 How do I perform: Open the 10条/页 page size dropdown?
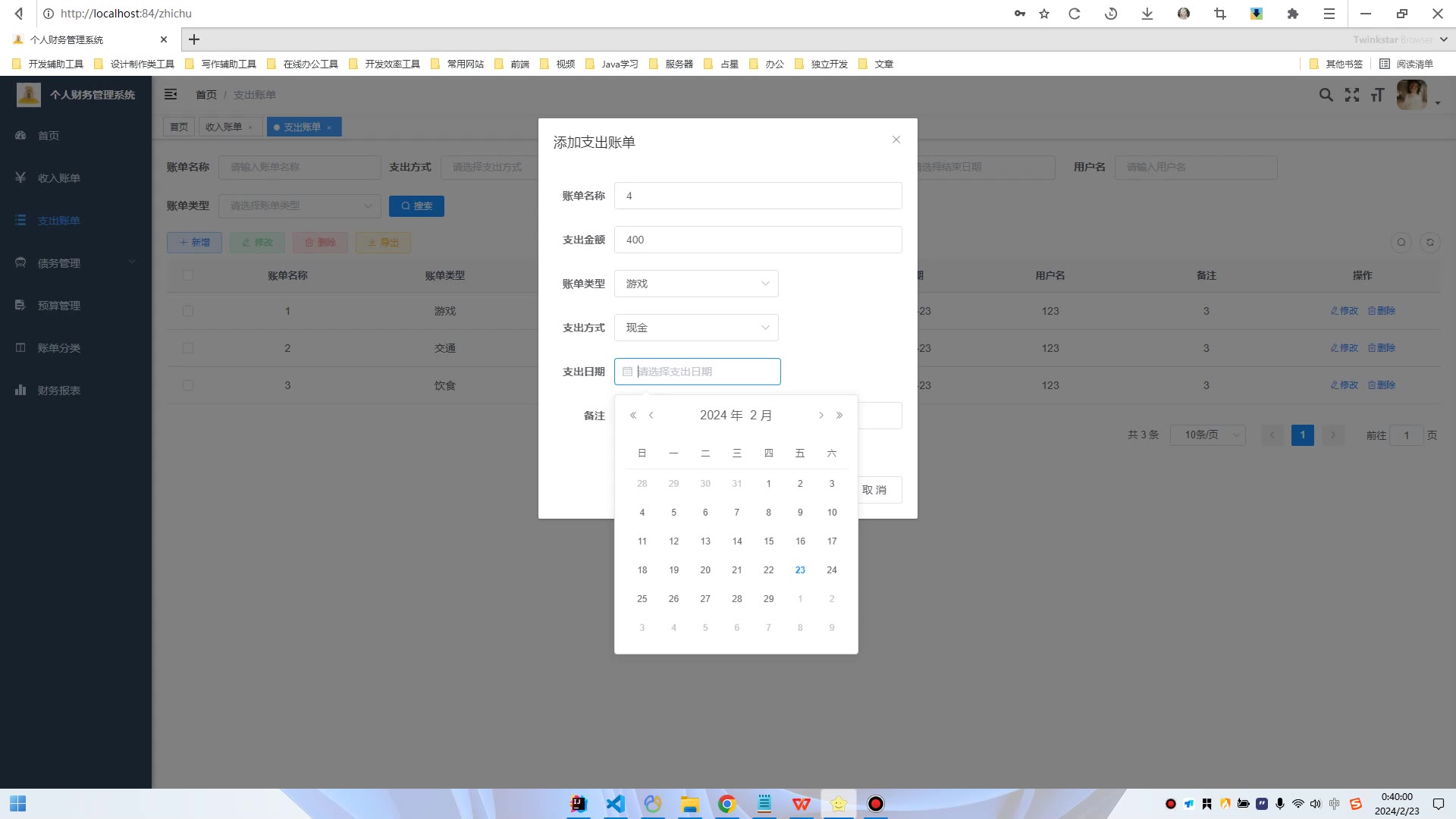pyautogui.click(x=1208, y=435)
